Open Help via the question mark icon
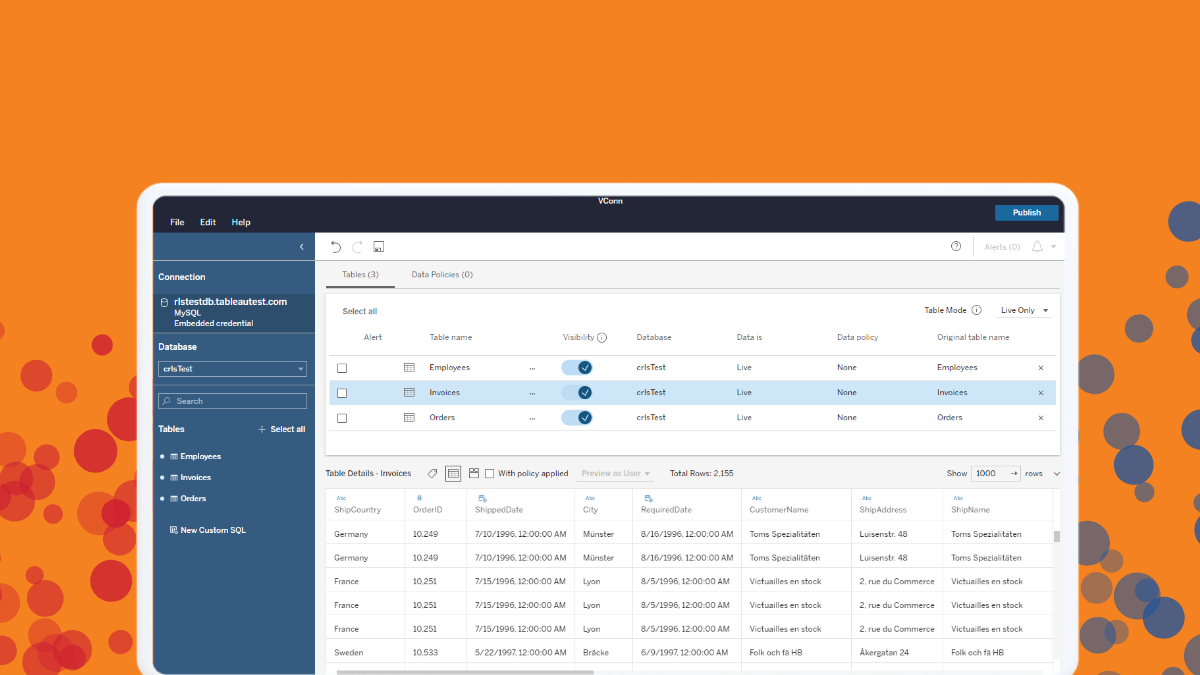Image resolution: width=1200 pixels, height=675 pixels. [955, 246]
